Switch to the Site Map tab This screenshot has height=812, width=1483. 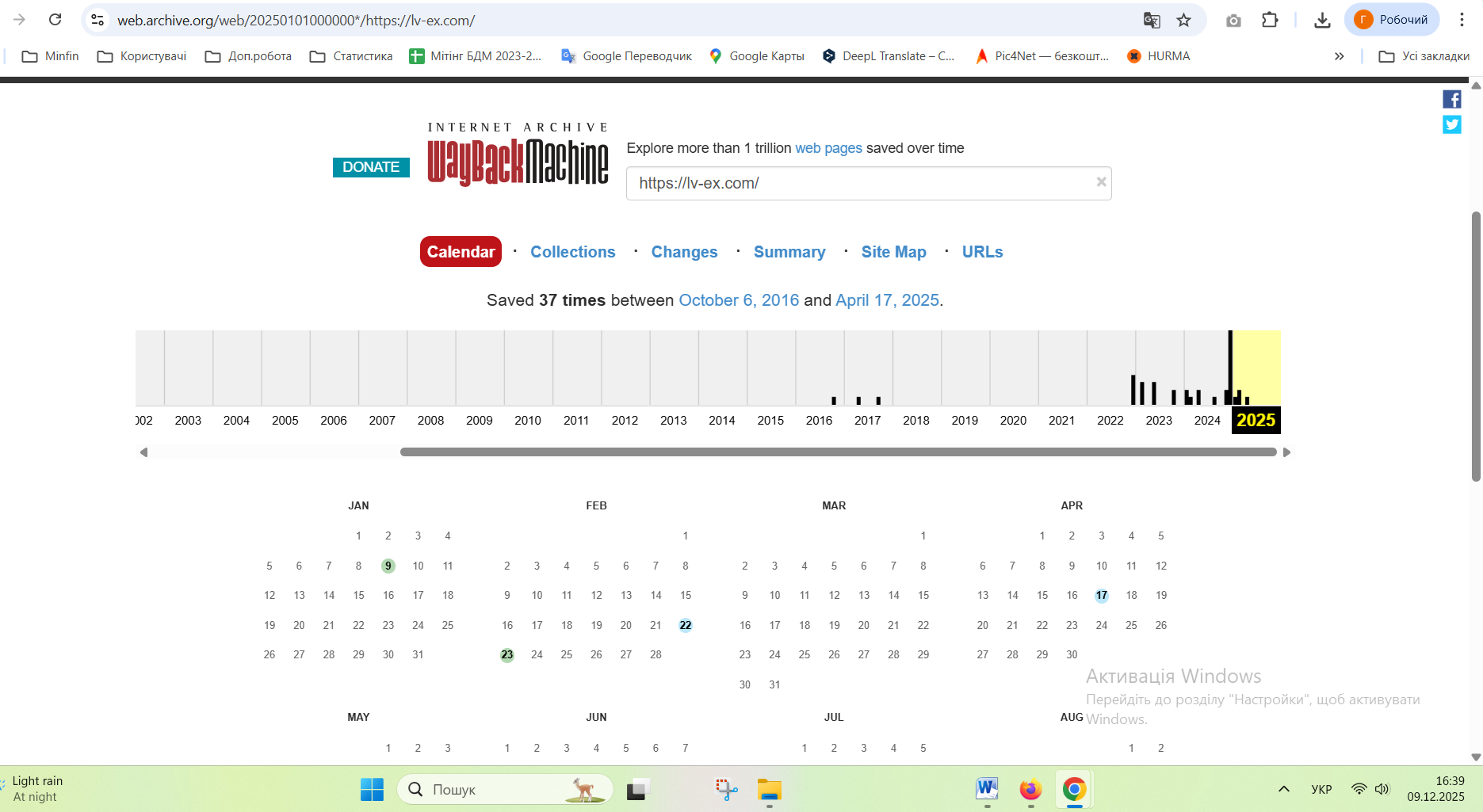[893, 252]
